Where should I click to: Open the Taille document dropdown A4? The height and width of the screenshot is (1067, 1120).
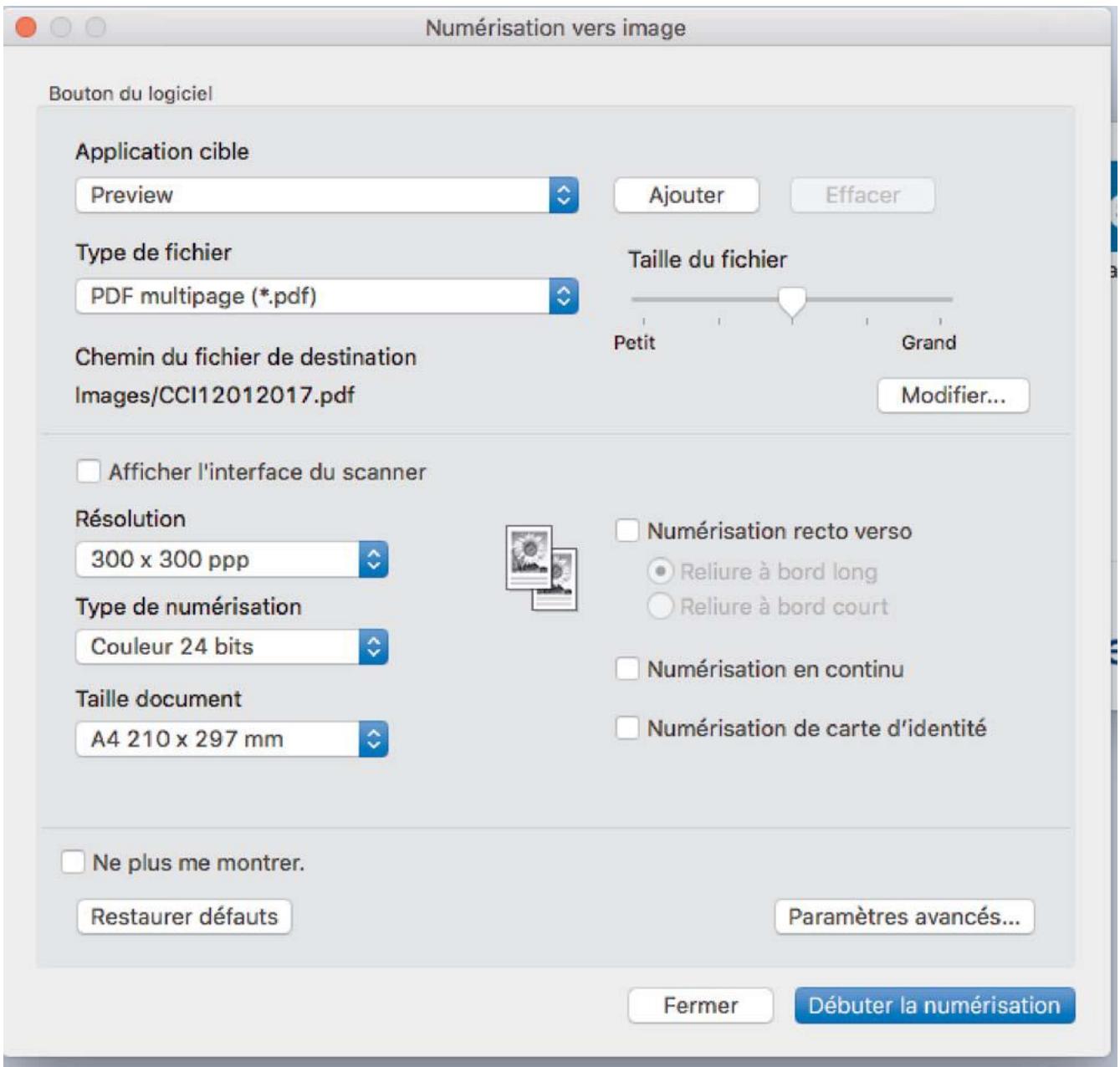pyautogui.click(x=232, y=739)
